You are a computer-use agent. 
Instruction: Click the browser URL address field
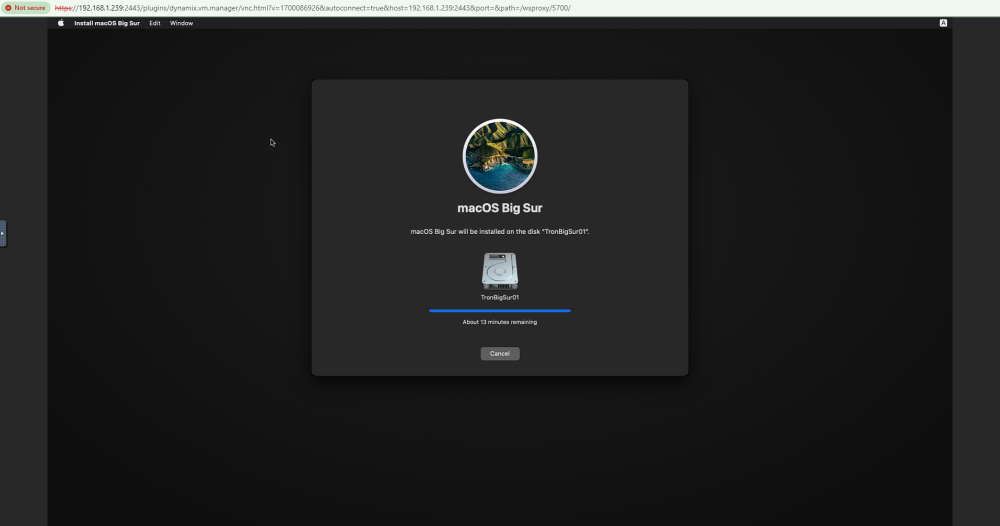tap(312, 8)
